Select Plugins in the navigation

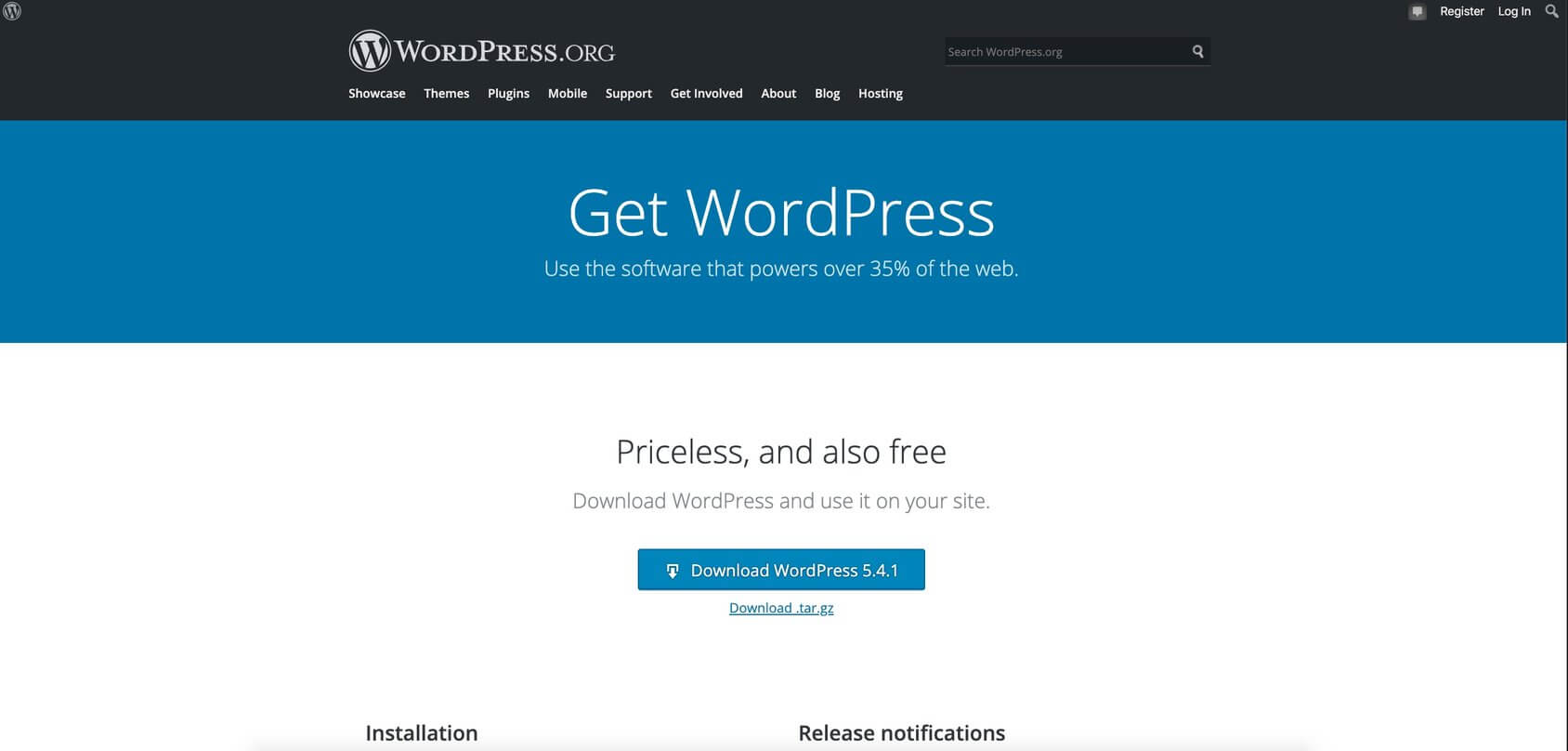coord(508,93)
